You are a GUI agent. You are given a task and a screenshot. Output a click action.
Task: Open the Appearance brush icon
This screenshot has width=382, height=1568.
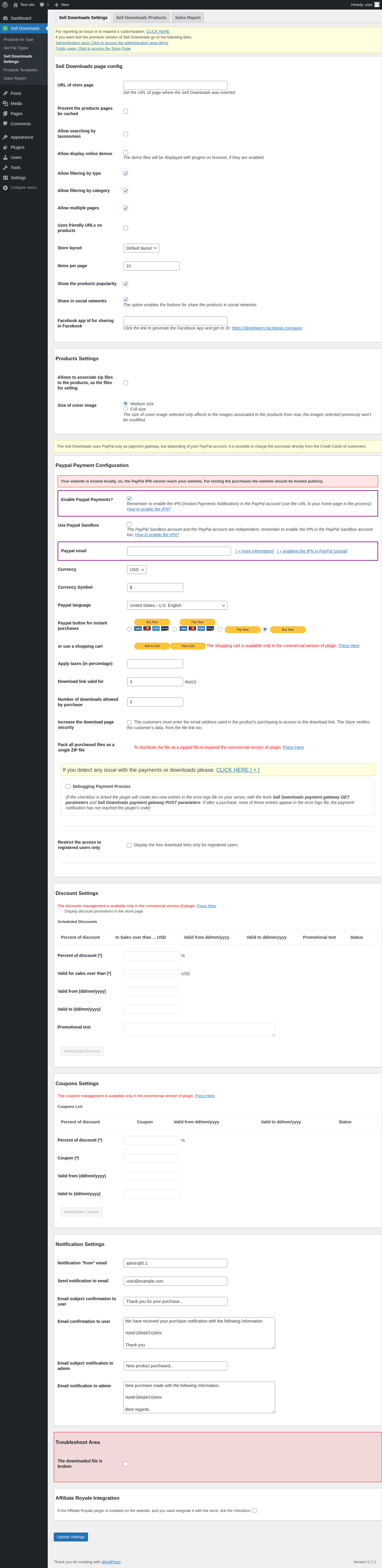point(5,137)
